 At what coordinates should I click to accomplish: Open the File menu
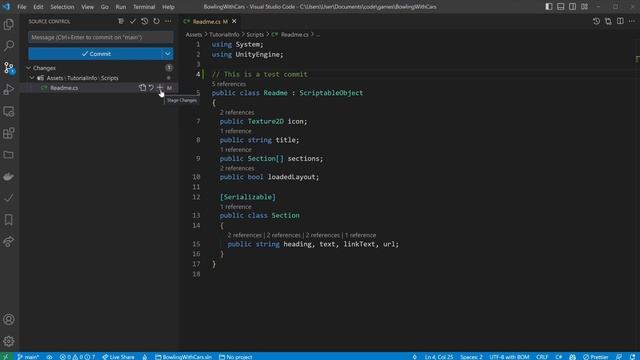coord(22,7)
